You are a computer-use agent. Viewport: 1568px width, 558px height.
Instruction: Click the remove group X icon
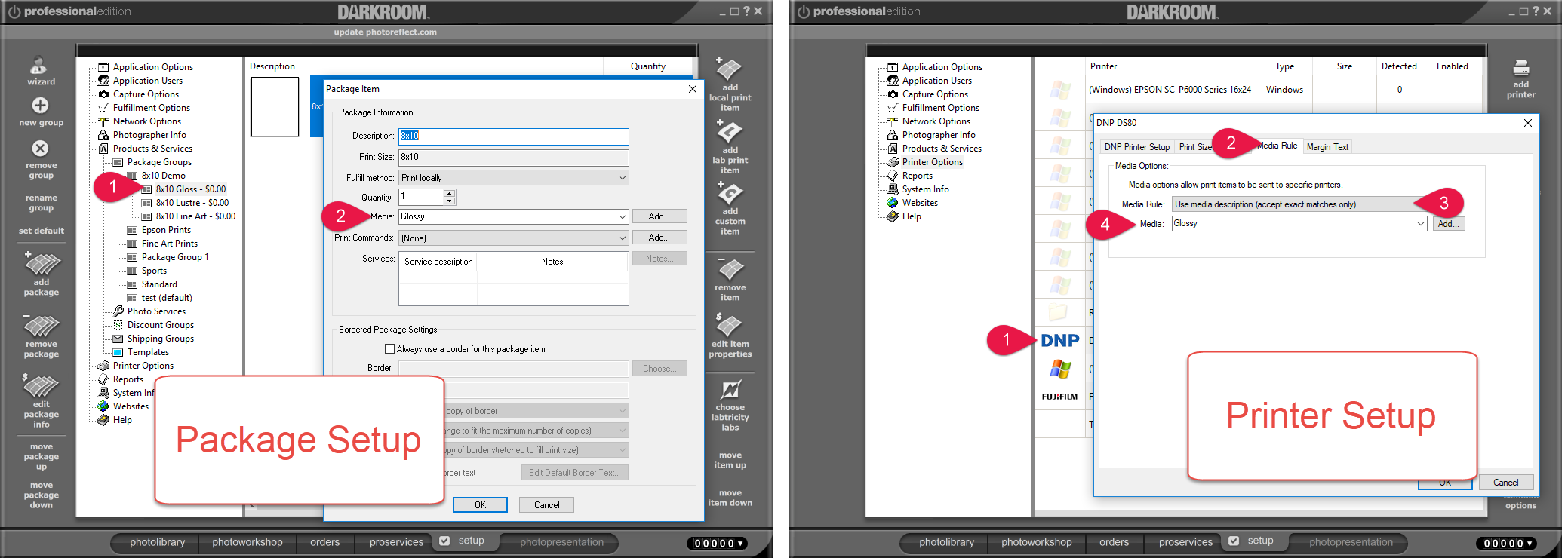click(x=41, y=148)
